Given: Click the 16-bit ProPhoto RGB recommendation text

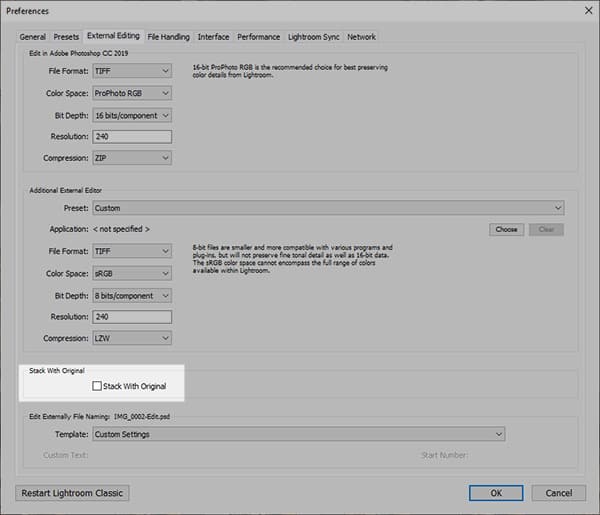Looking at the screenshot, I should pyautogui.click(x=290, y=71).
